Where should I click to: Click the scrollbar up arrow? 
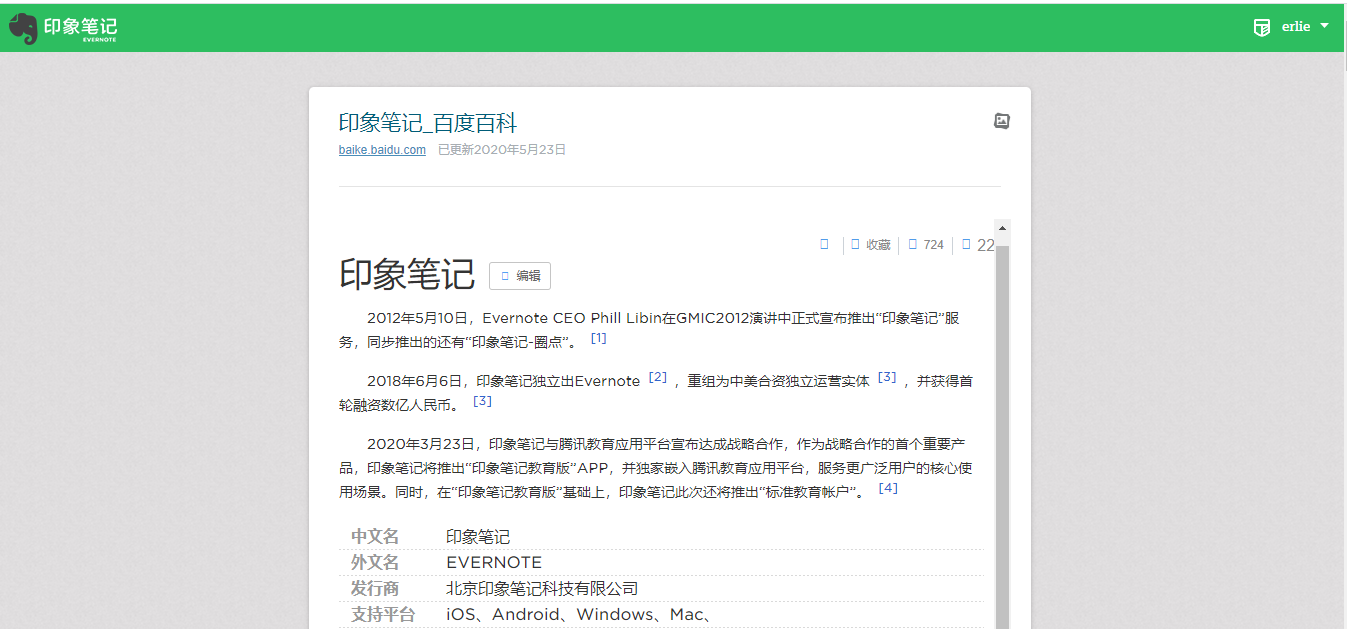coord(1003,227)
